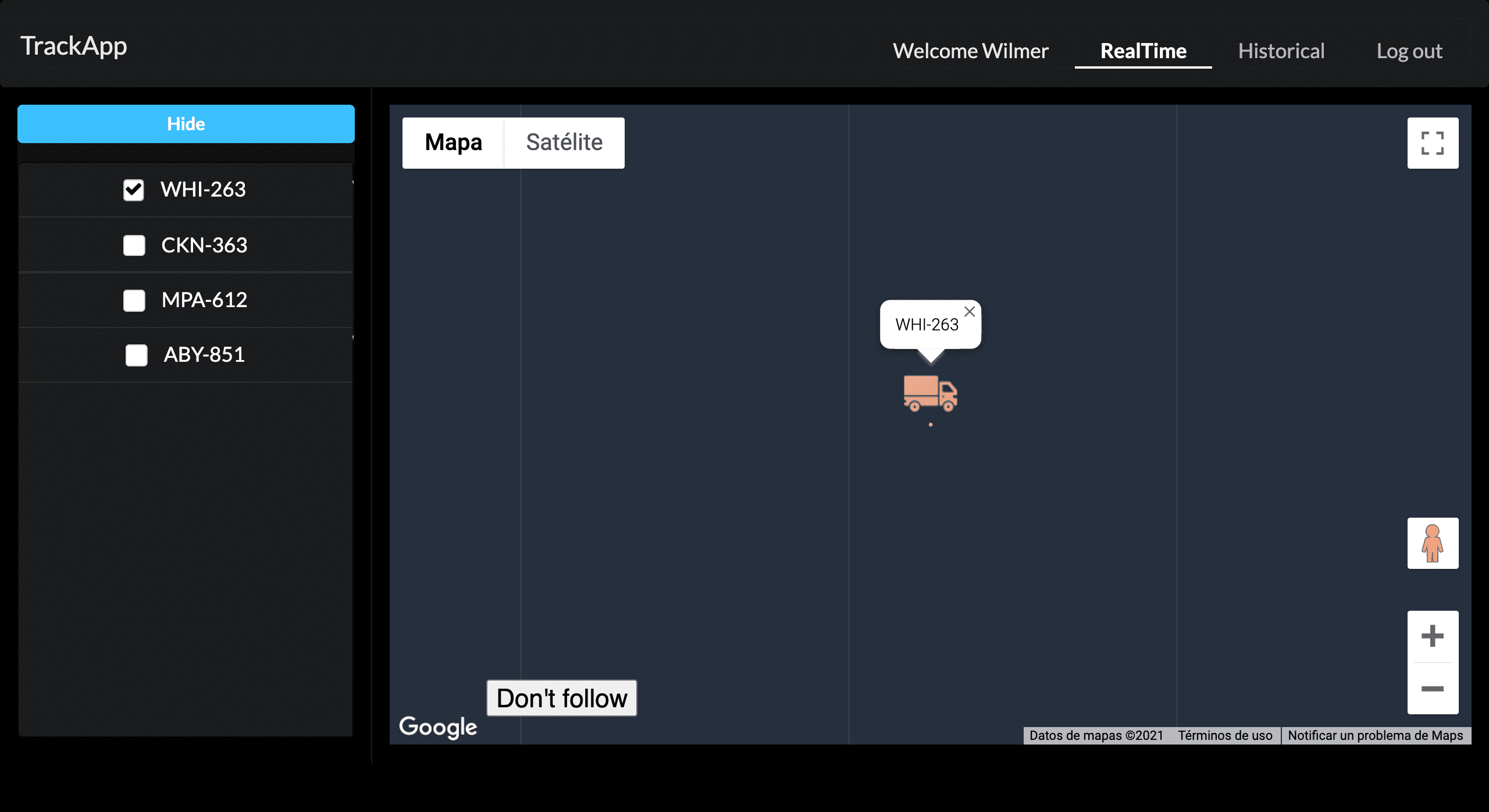
Task: Toggle fullscreen map view
Action: [x=1432, y=143]
